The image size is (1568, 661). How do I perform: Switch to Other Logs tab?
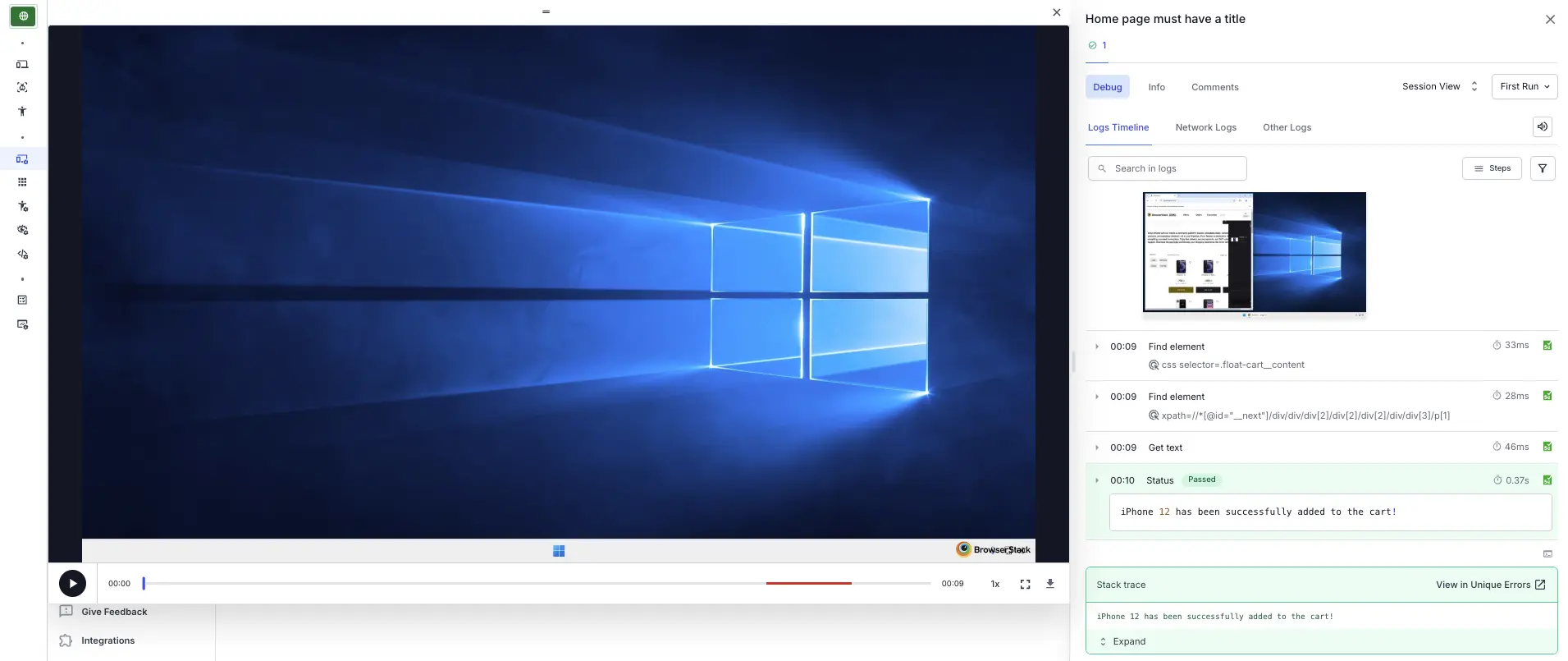(x=1287, y=127)
